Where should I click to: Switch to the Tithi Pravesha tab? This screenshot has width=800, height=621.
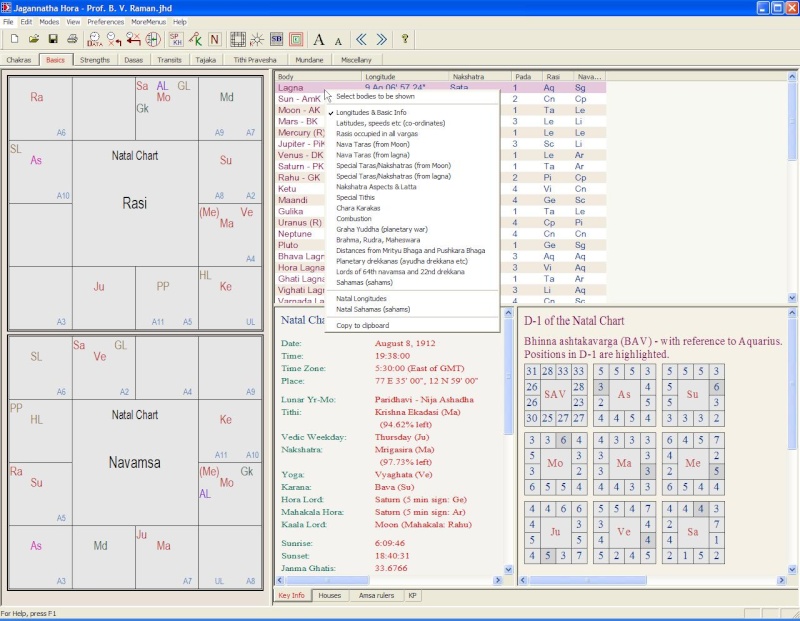(x=255, y=60)
